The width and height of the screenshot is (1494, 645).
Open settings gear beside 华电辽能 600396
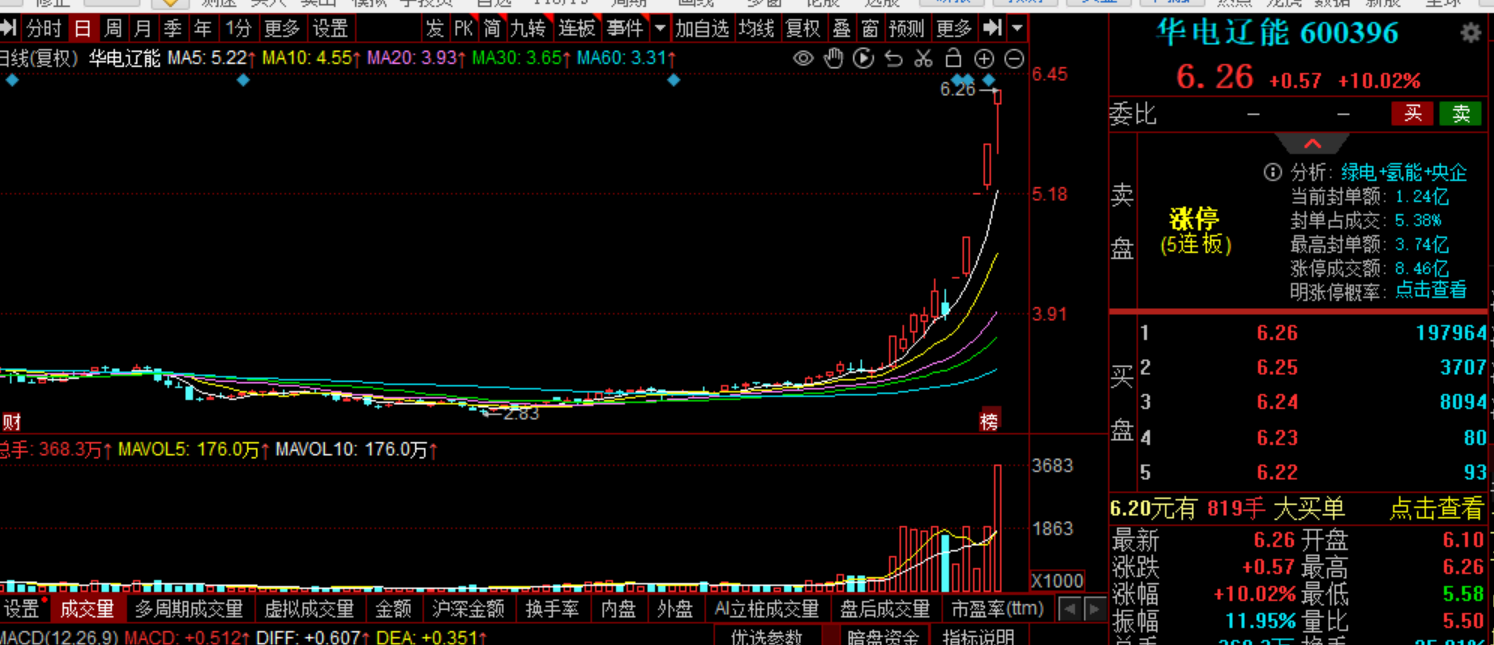click(x=1470, y=33)
